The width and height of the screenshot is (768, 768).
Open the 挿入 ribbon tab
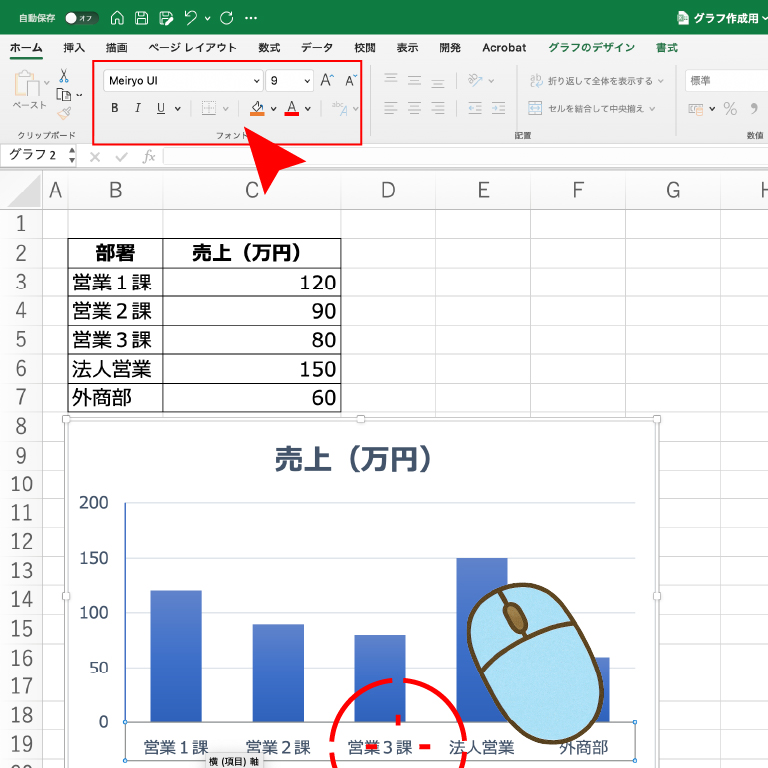pyautogui.click(x=74, y=48)
